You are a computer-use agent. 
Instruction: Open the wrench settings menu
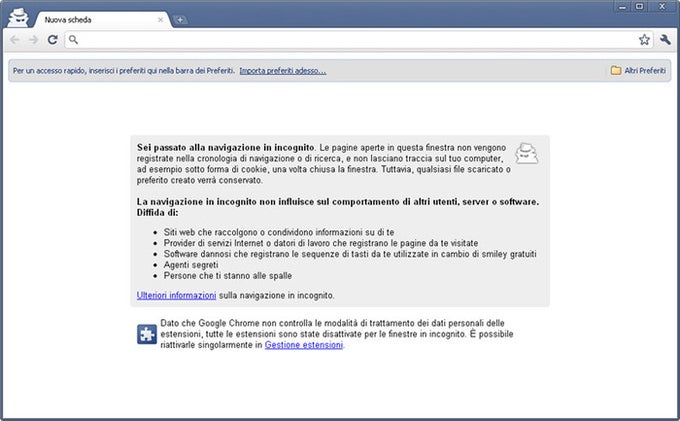coord(665,40)
